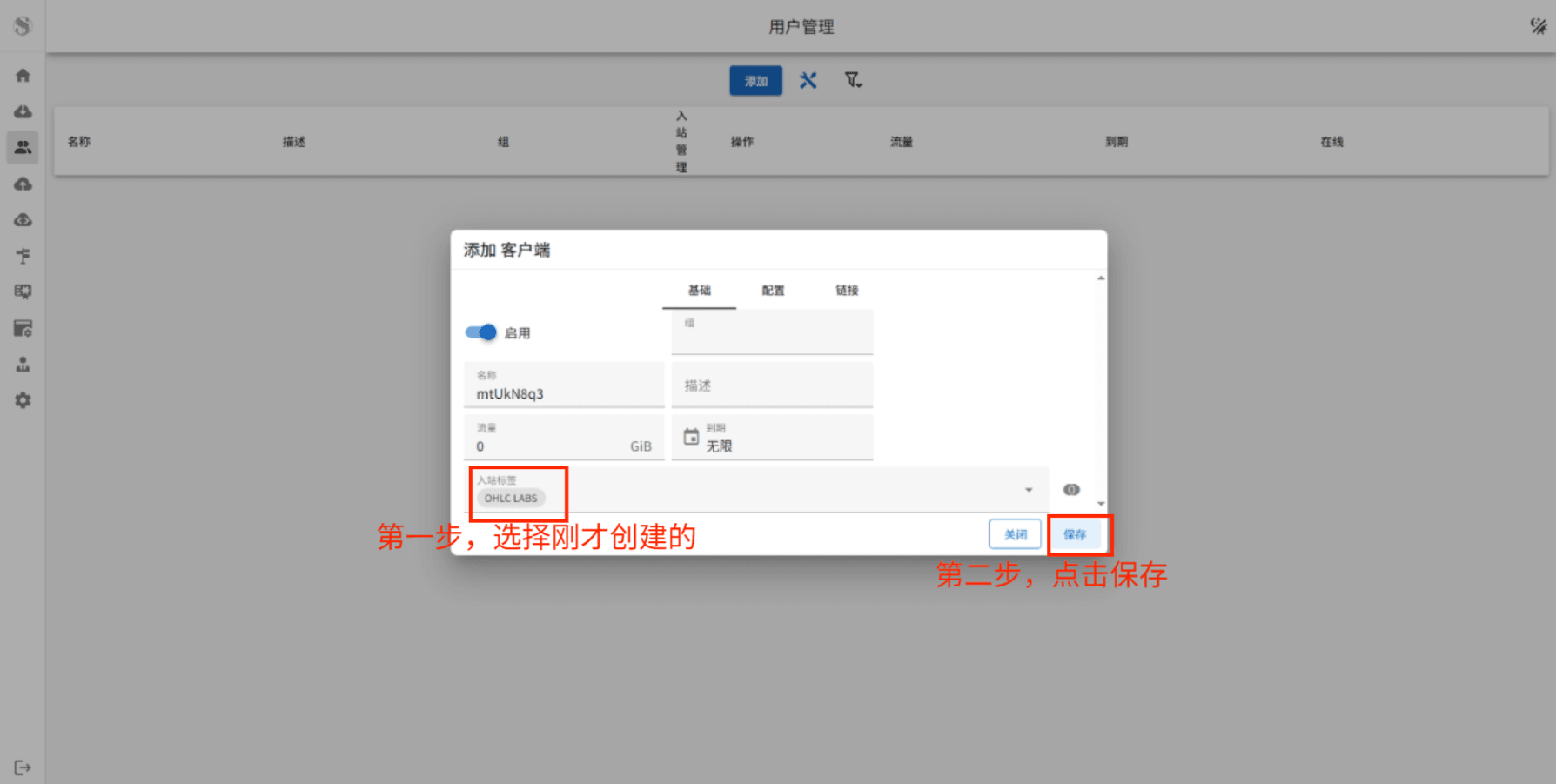Click the calendar icon in 到期 field
This screenshot has height=784, width=1556.
point(691,437)
